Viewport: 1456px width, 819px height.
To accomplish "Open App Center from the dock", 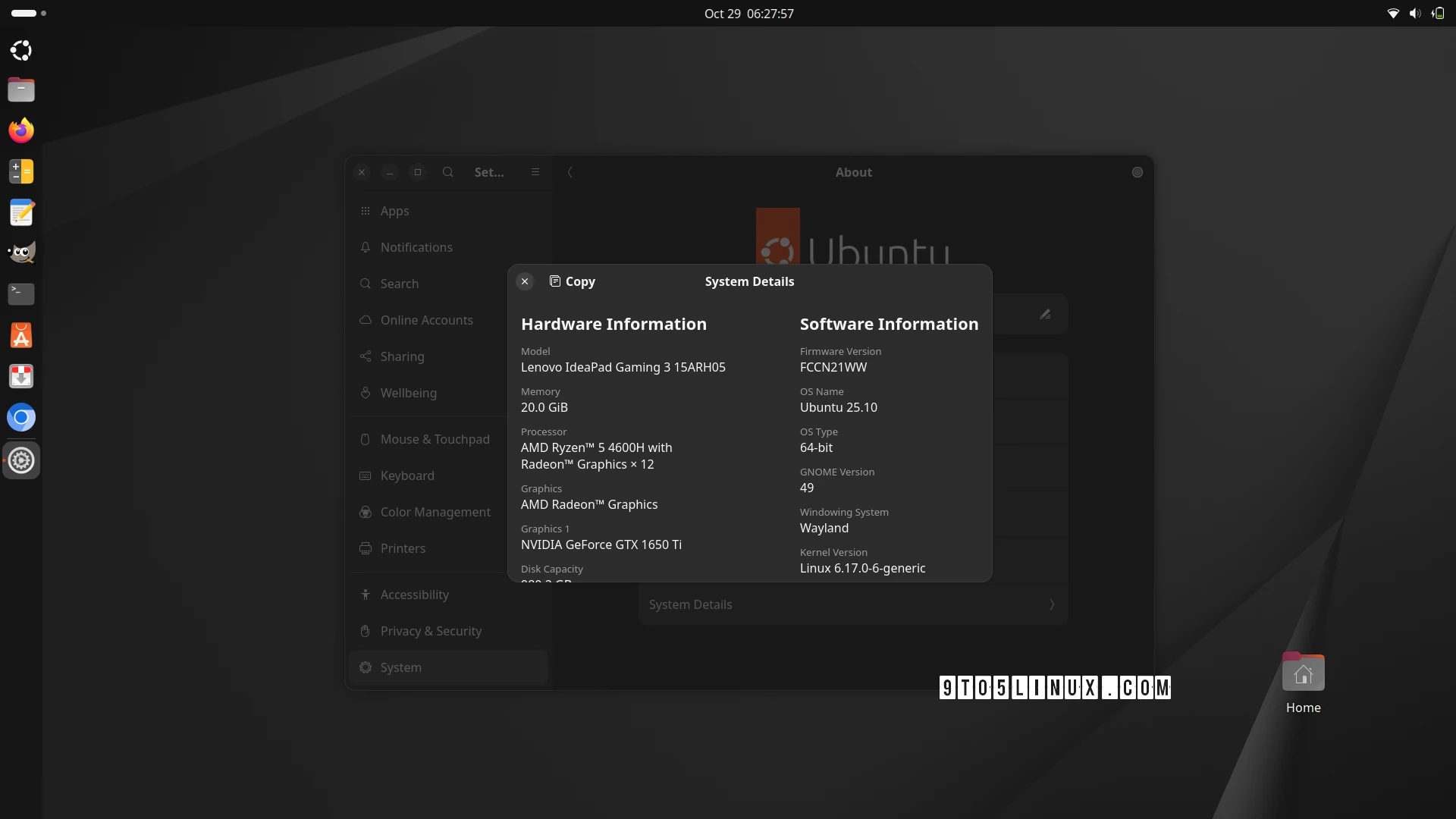I will click(x=21, y=335).
